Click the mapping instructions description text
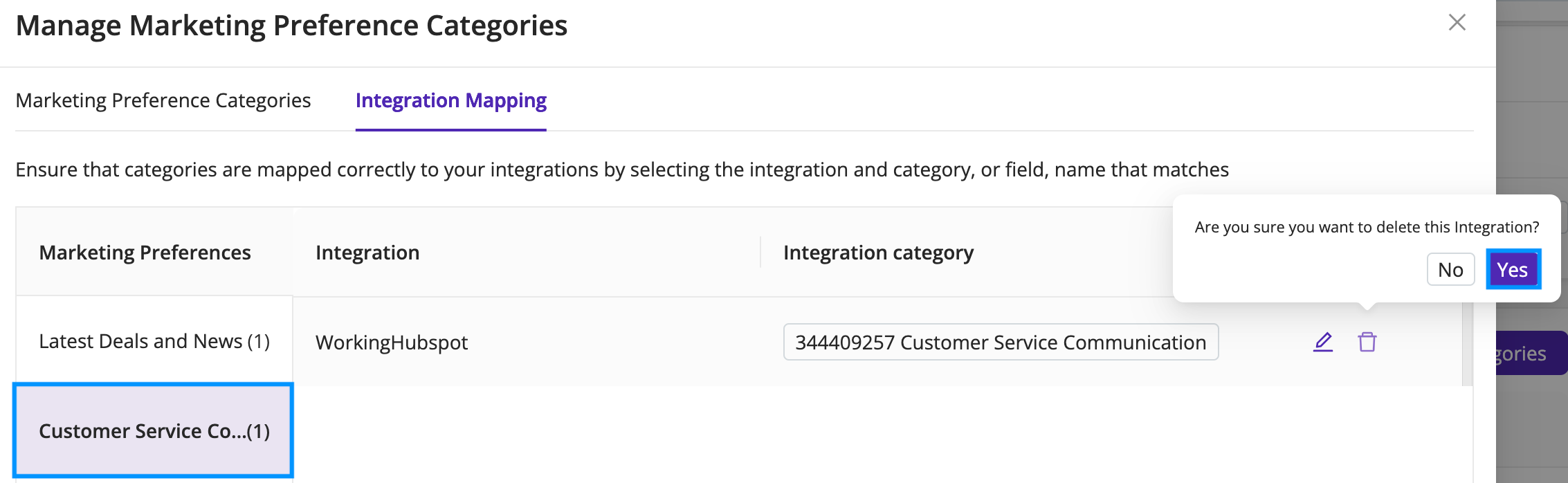The width and height of the screenshot is (1568, 483). coord(622,170)
